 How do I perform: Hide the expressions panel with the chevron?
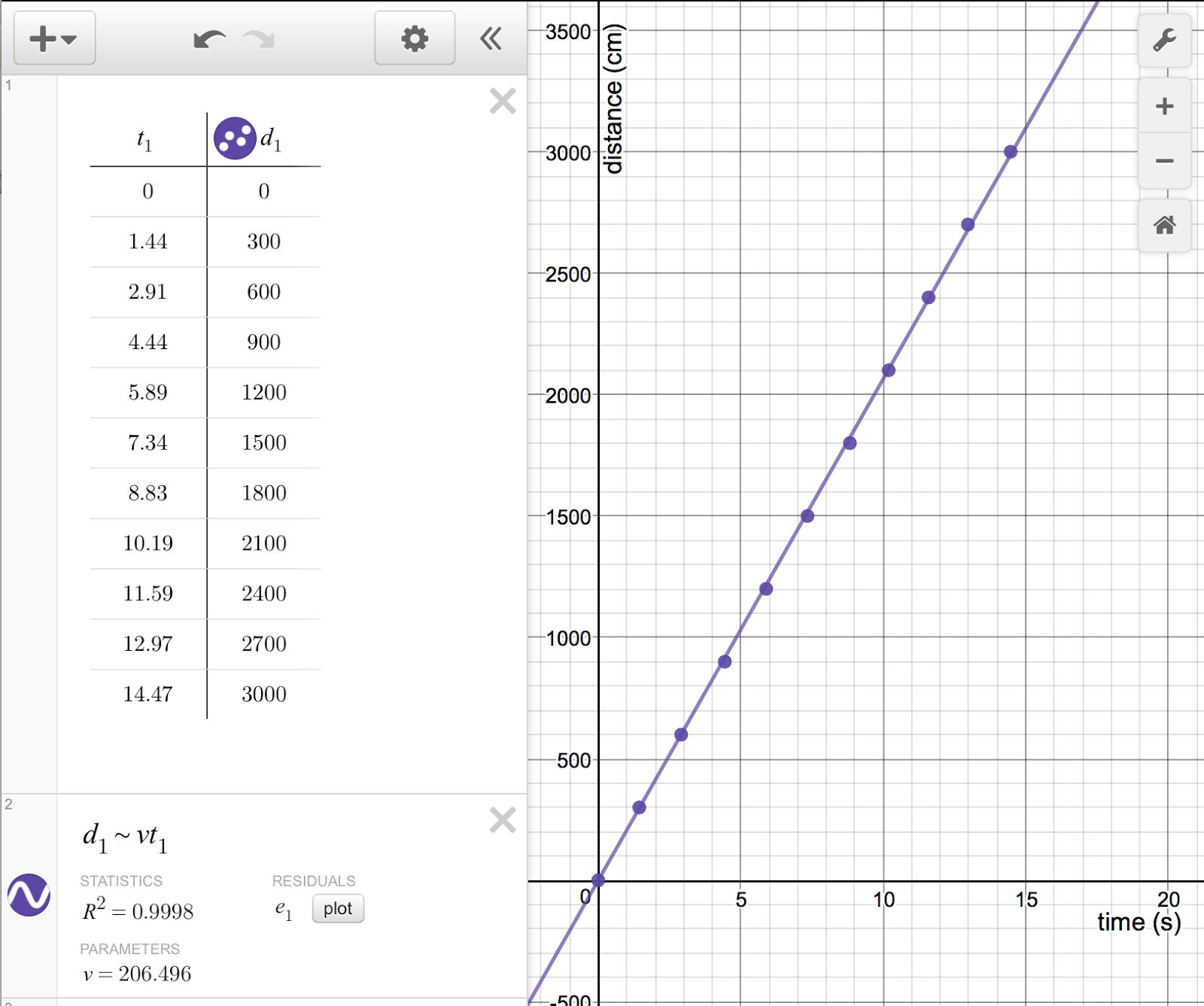491,39
